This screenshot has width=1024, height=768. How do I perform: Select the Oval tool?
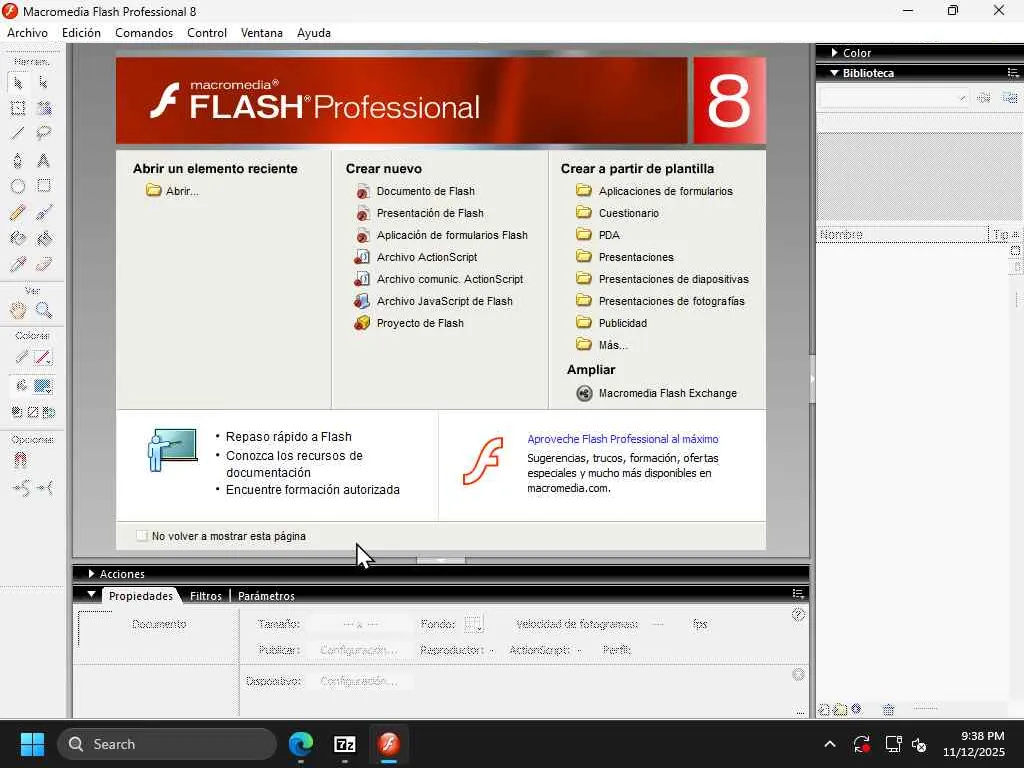18,186
